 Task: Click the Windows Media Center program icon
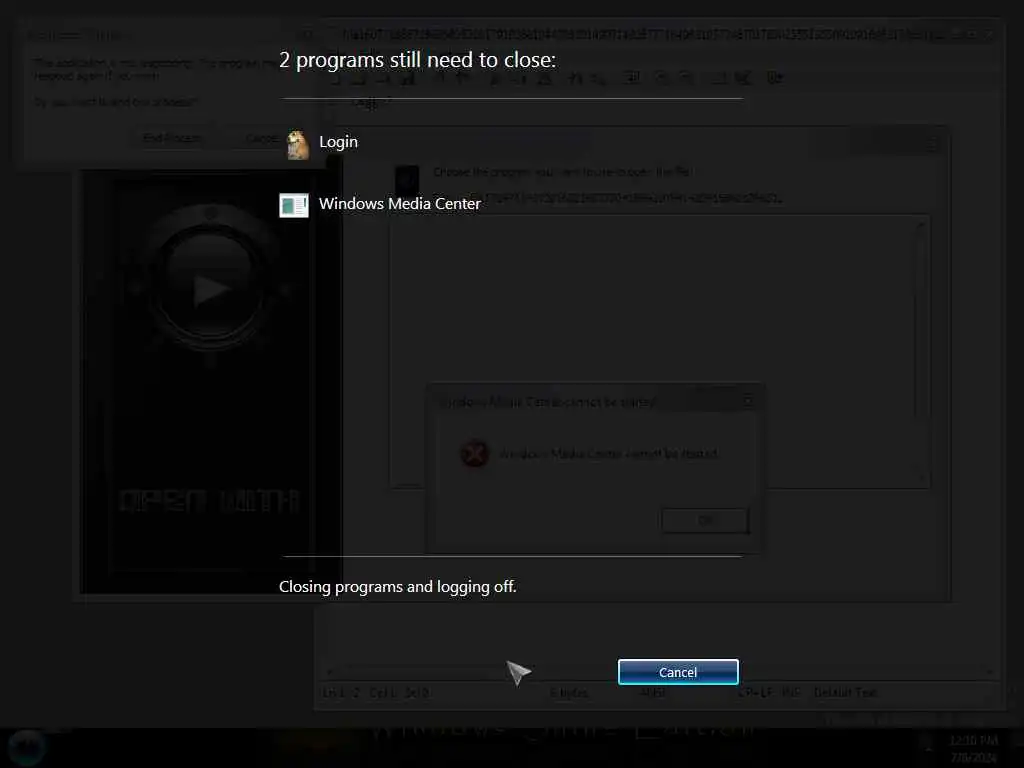294,206
